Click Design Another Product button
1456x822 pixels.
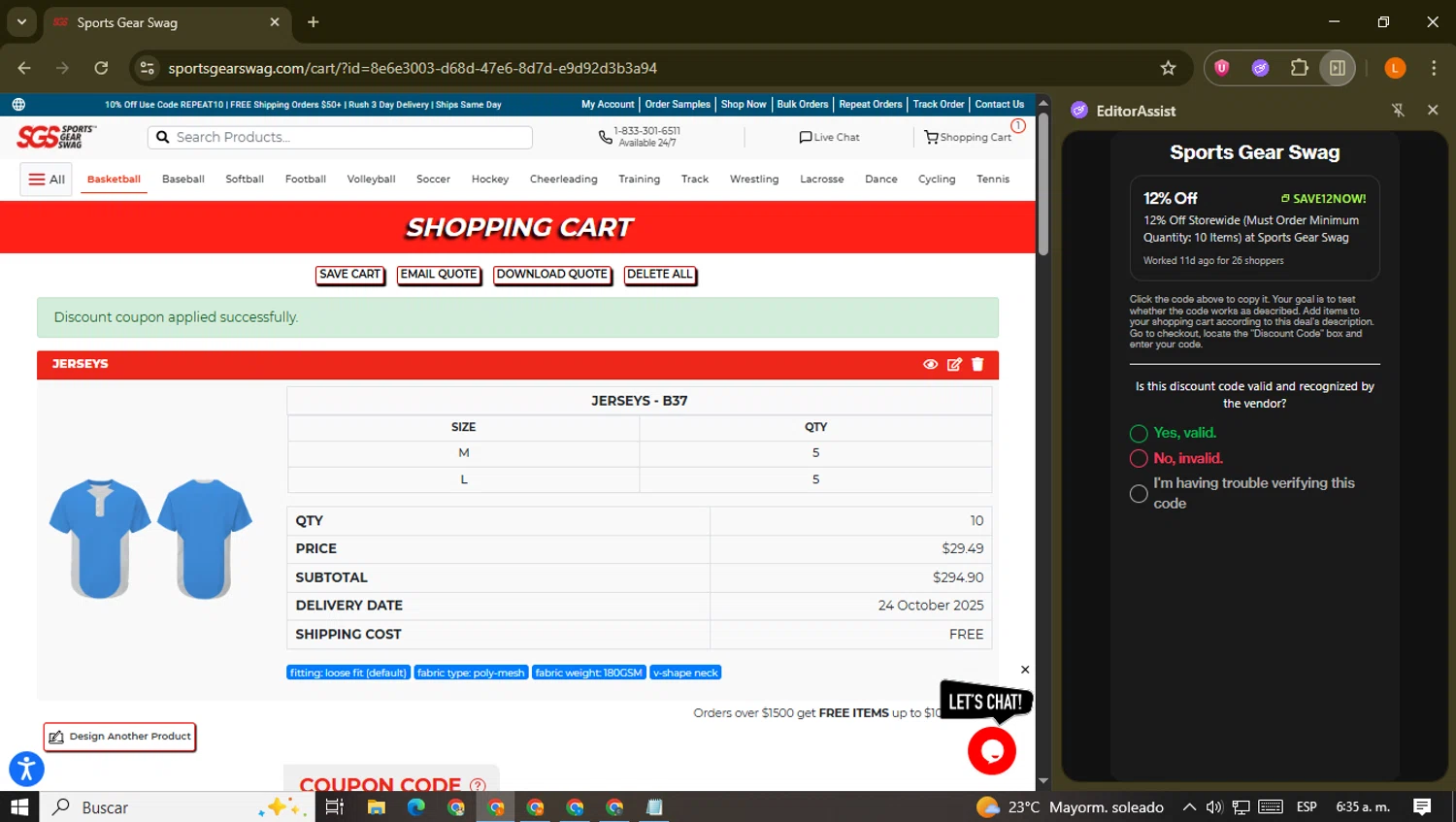point(119,737)
